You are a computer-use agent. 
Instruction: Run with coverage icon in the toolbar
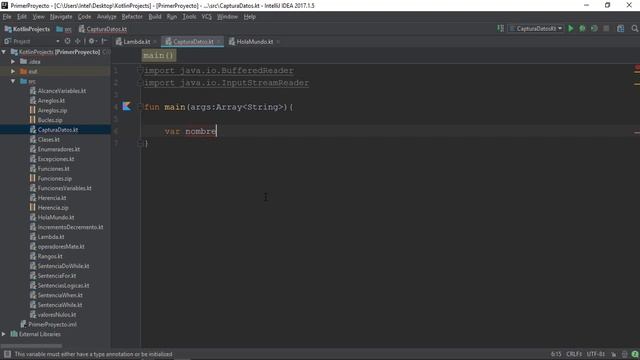(x=594, y=29)
